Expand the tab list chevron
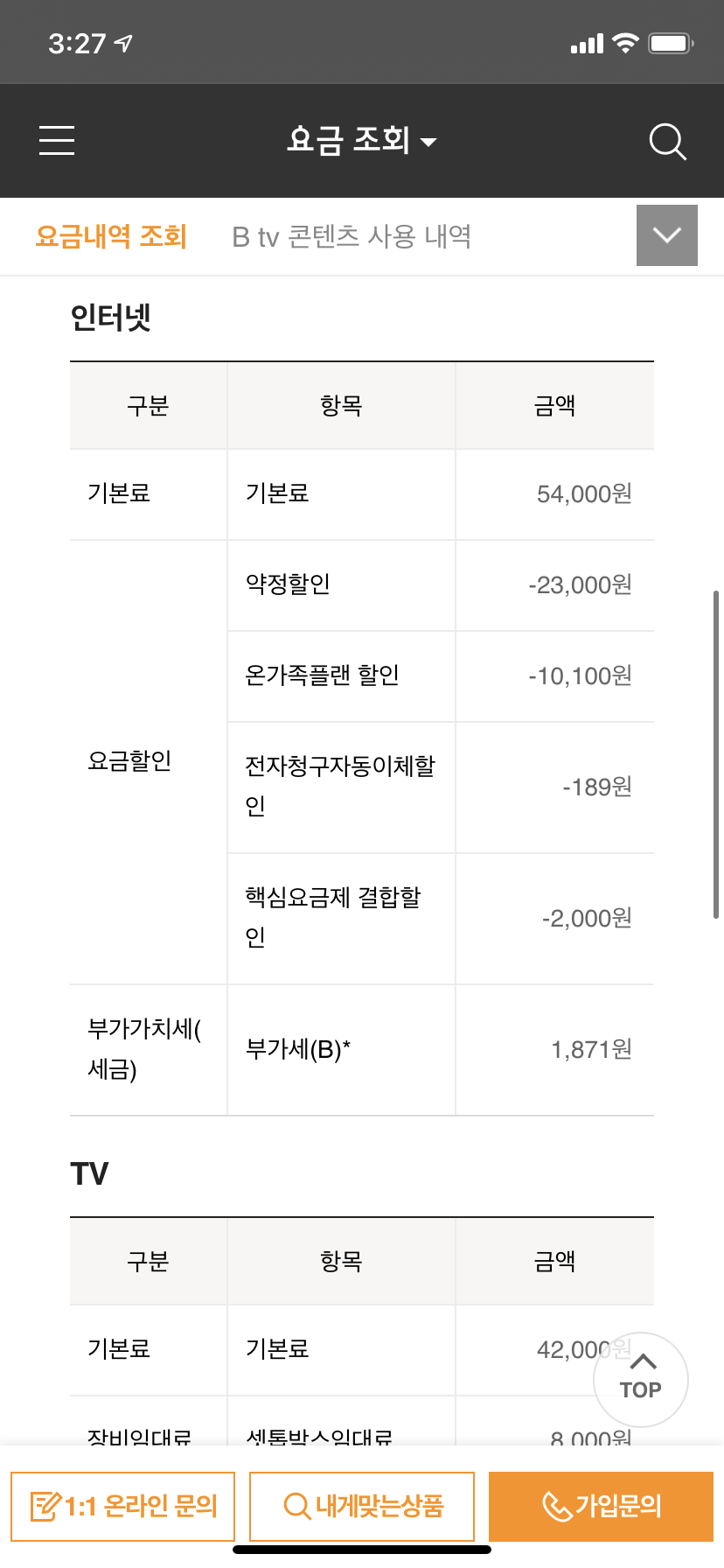Viewport: 724px width, 1568px height. click(x=666, y=235)
